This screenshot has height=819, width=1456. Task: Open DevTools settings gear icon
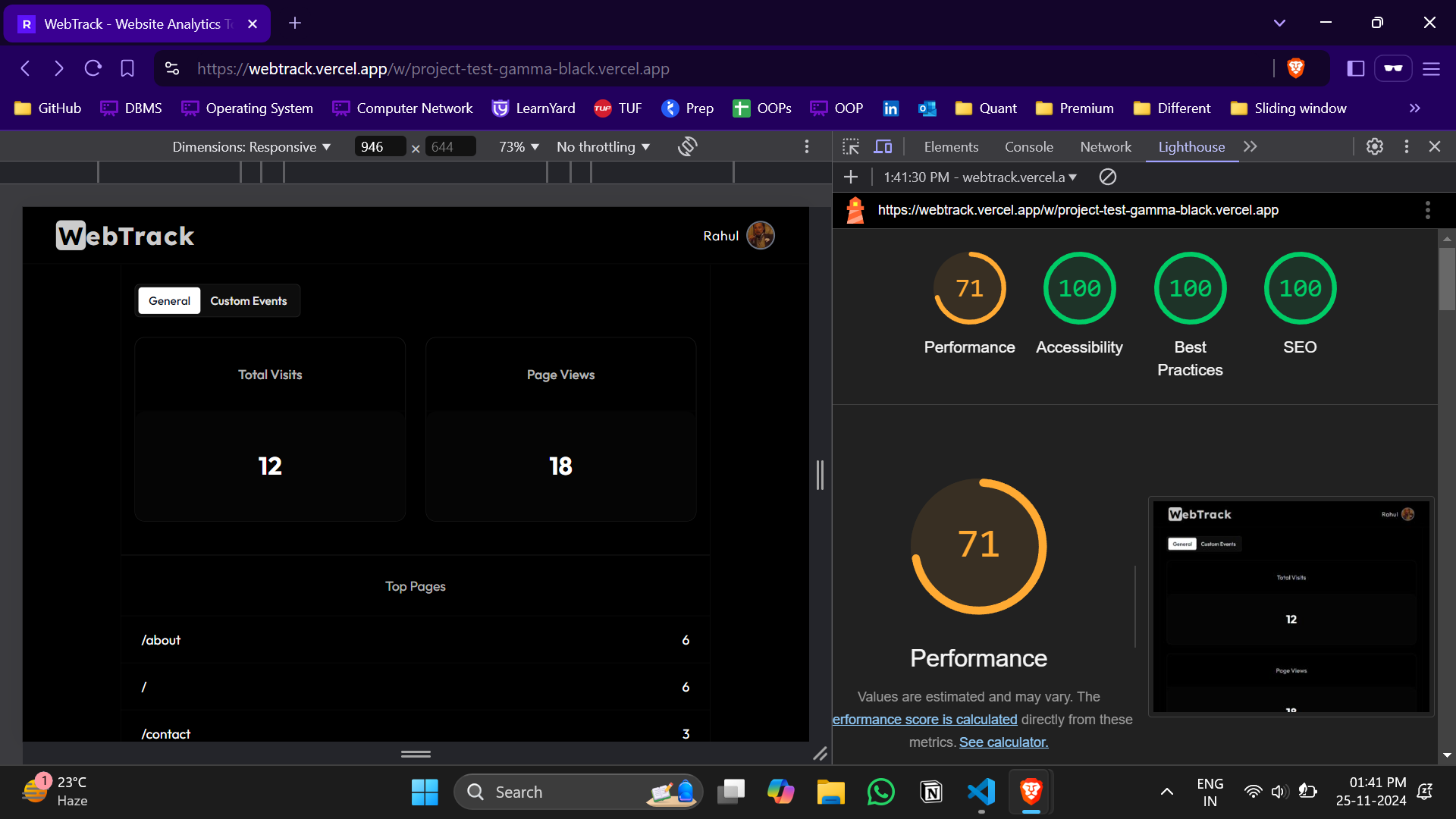pos(1374,146)
